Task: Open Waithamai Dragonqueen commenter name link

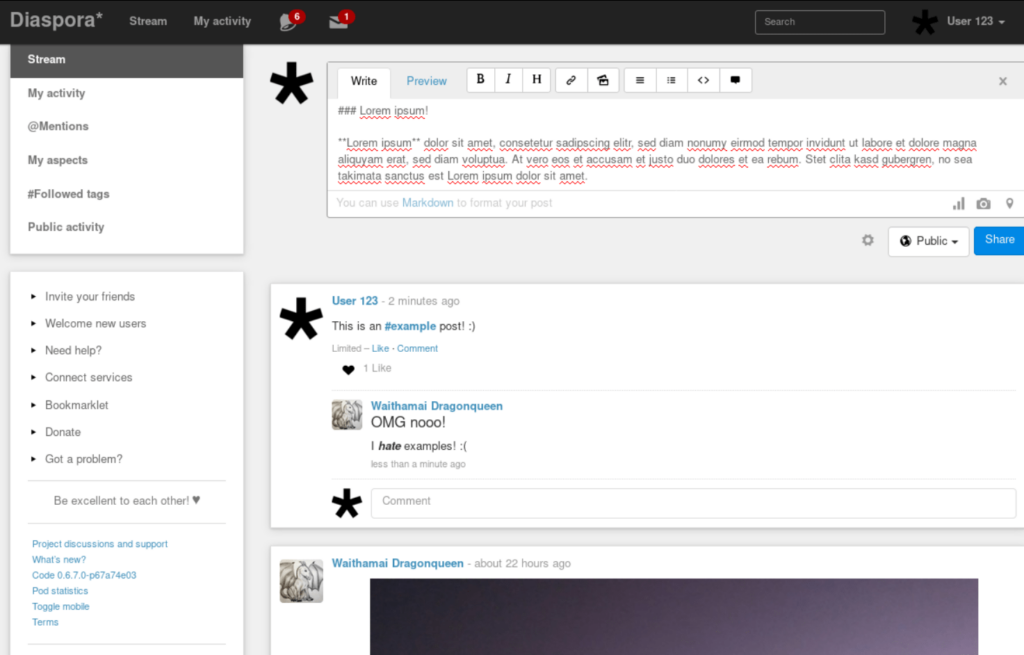Action: (437, 406)
